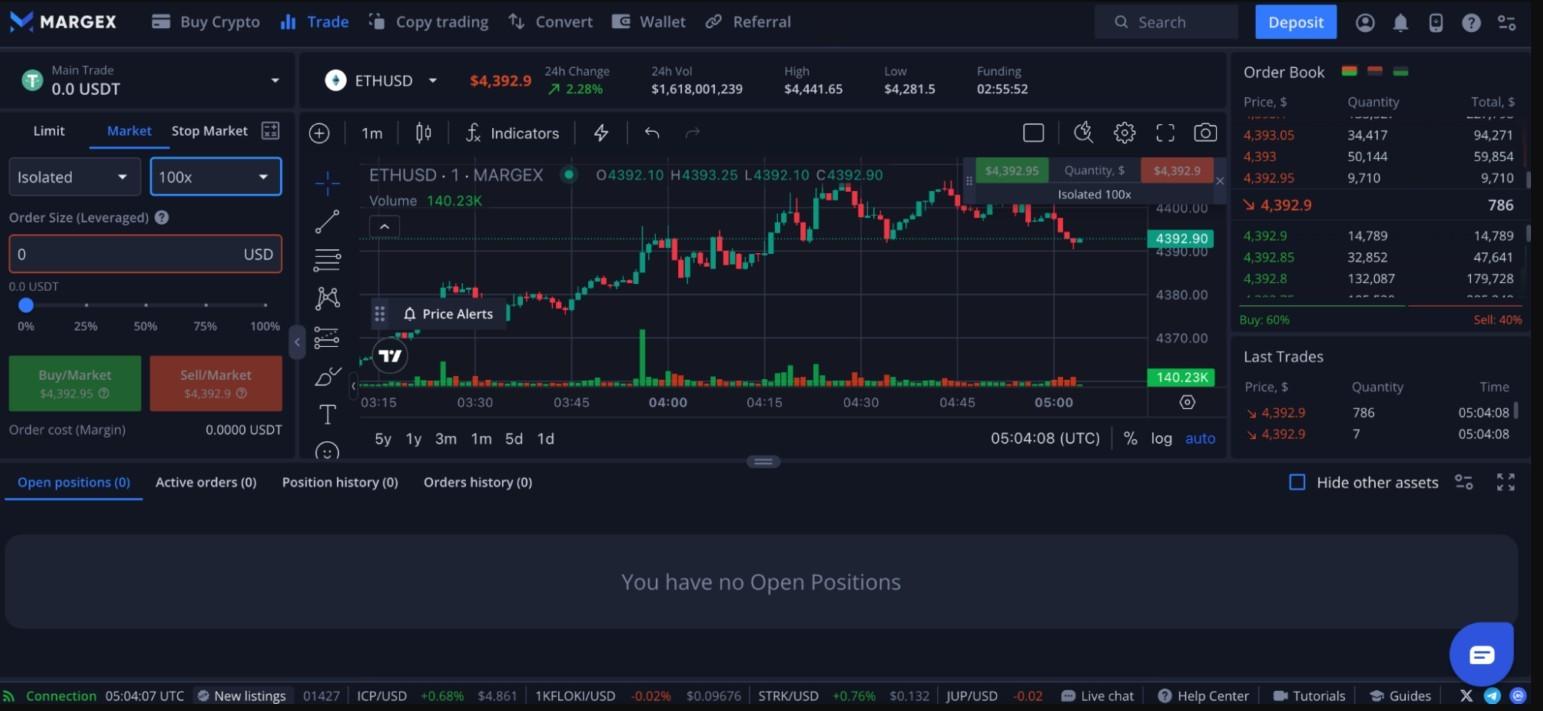Enter fullscreen mode on the chart
This screenshot has width=1543, height=711.
(x=1165, y=132)
